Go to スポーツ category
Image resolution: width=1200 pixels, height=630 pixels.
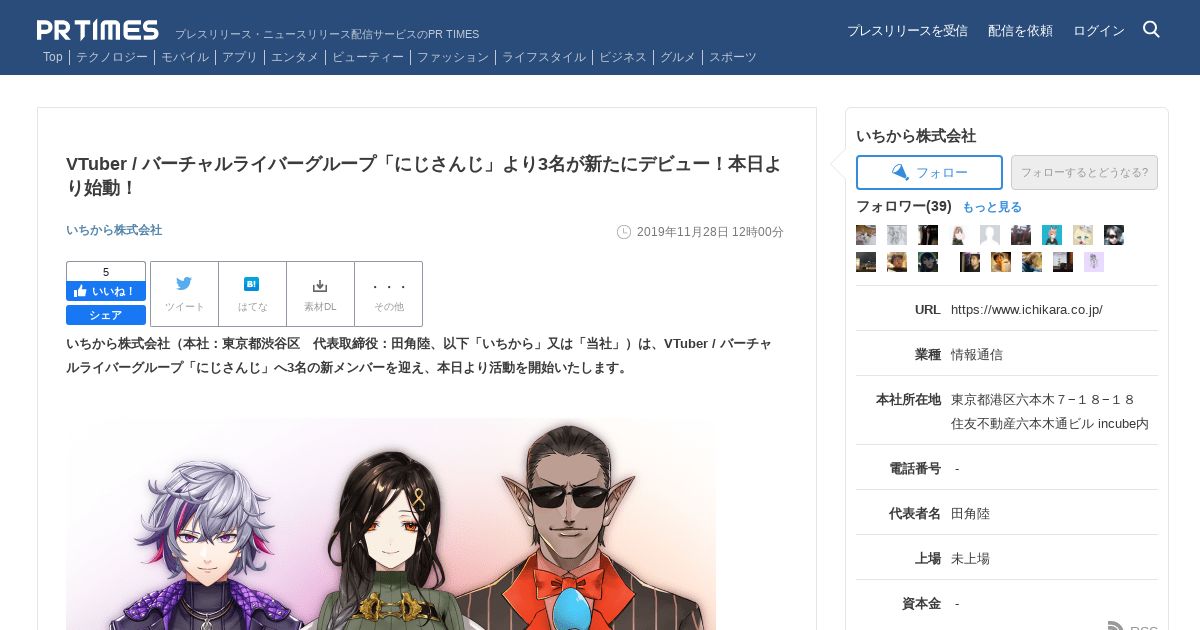pyautogui.click(x=733, y=57)
